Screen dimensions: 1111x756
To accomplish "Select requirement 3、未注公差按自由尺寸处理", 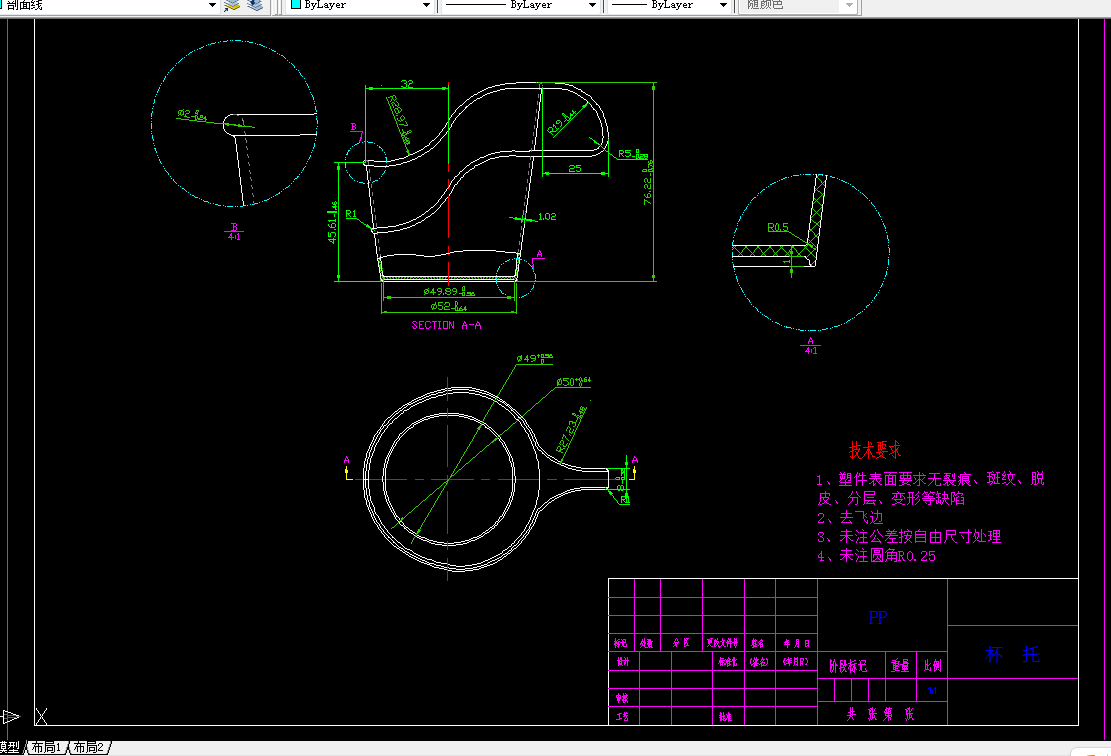I will (x=909, y=537).
